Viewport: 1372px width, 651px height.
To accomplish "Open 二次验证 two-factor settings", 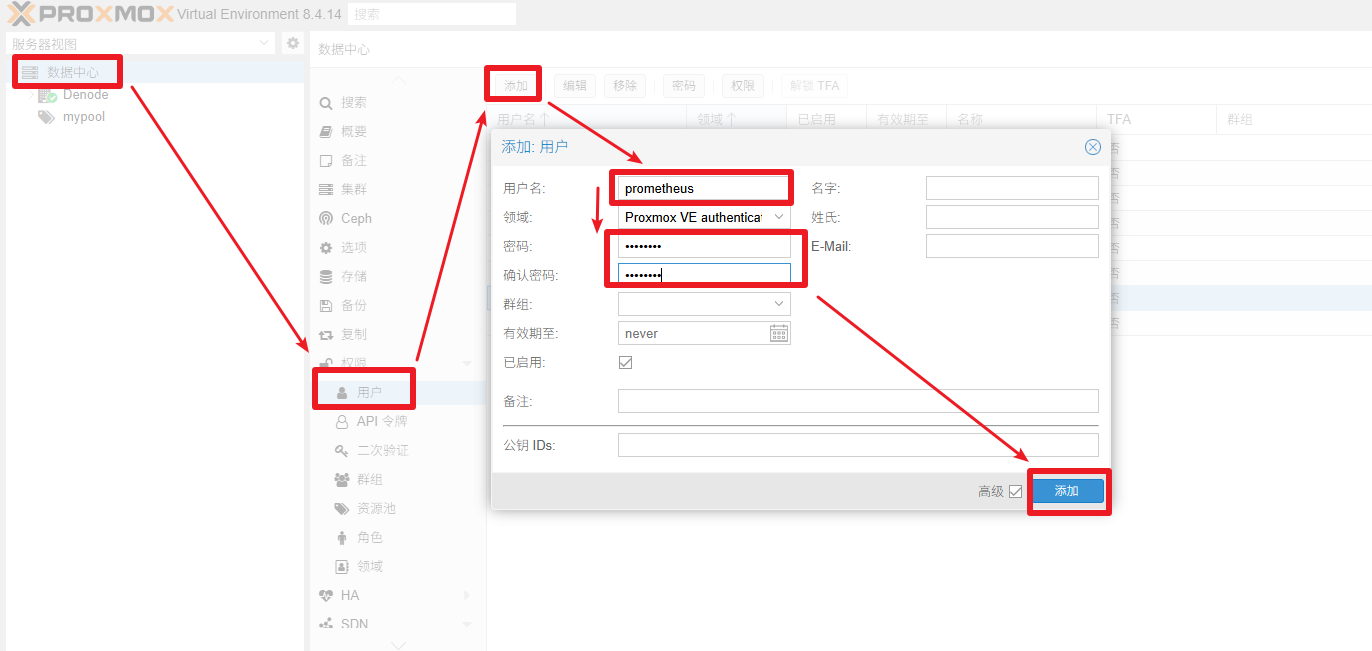I will point(382,451).
